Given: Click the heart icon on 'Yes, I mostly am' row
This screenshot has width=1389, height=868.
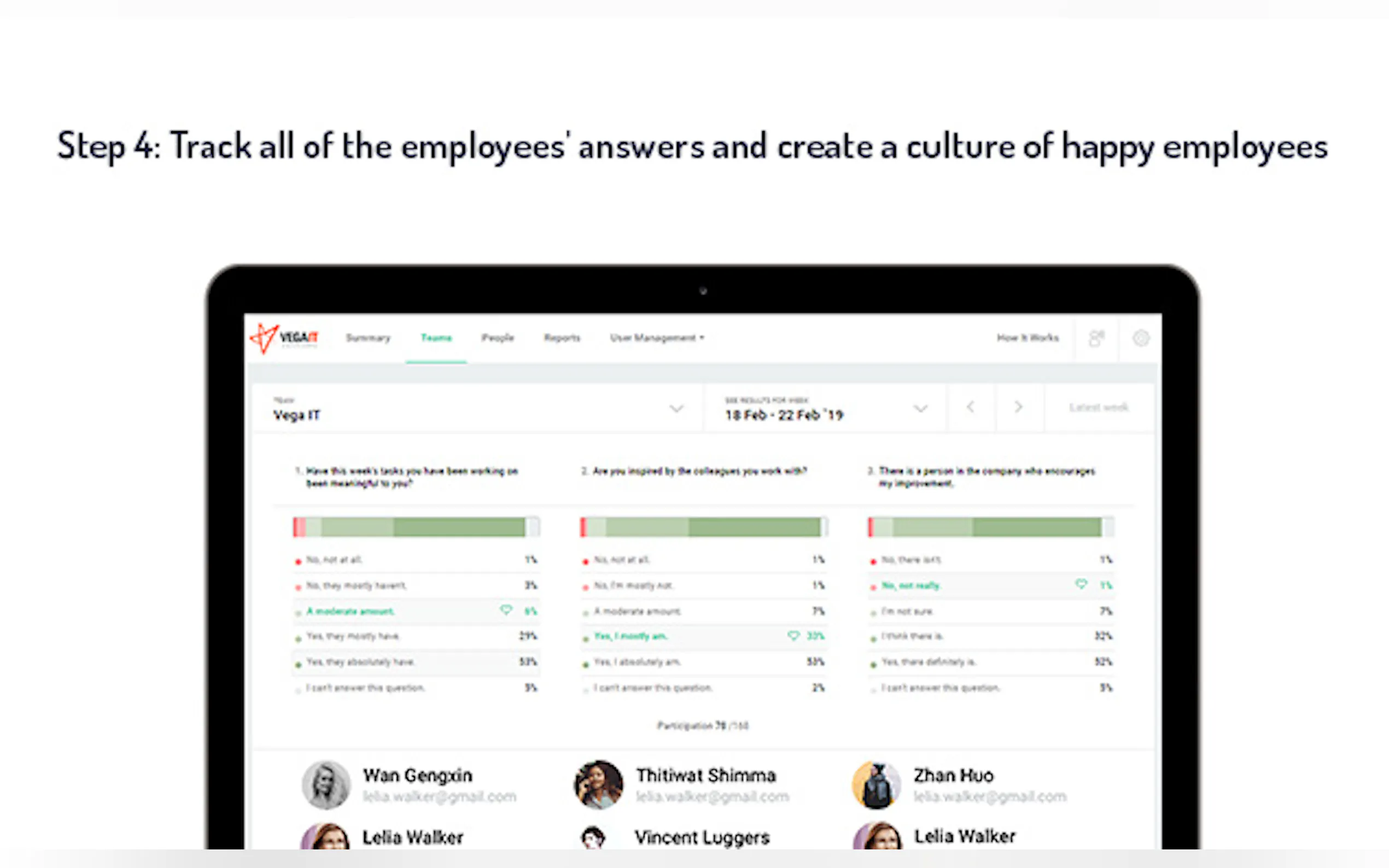Looking at the screenshot, I should [x=793, y=636].
